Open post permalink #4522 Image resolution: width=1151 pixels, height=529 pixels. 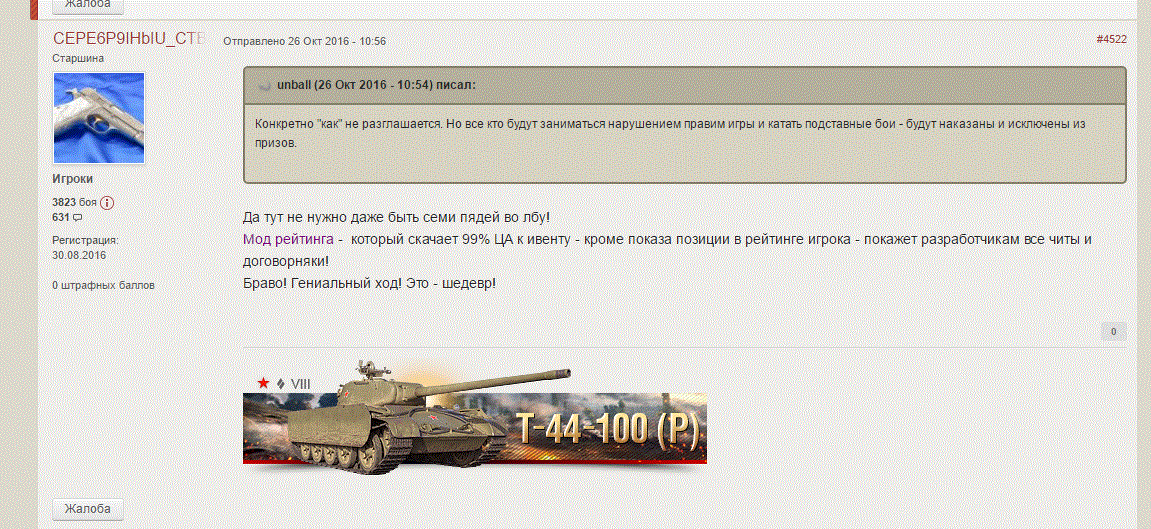pos(1111,40)
